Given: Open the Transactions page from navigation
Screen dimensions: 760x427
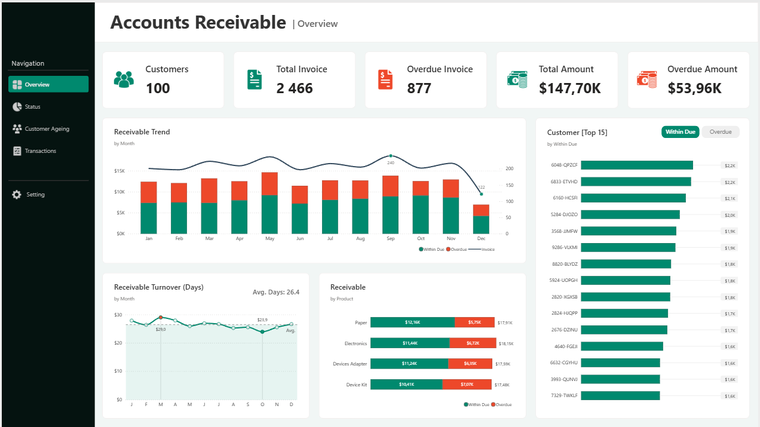Looking at the screenshot, I should [x=40, y=151].
